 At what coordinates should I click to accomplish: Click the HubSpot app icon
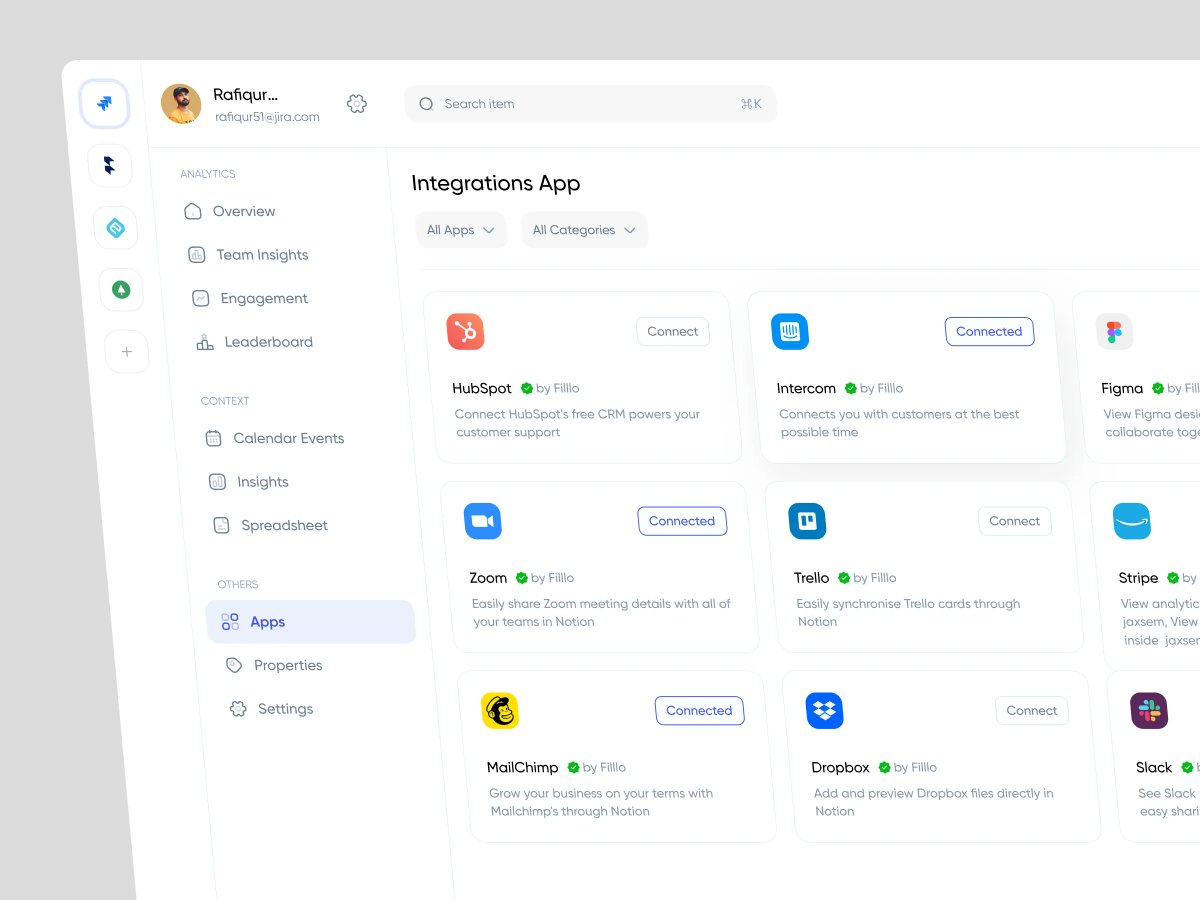[466, 332]
